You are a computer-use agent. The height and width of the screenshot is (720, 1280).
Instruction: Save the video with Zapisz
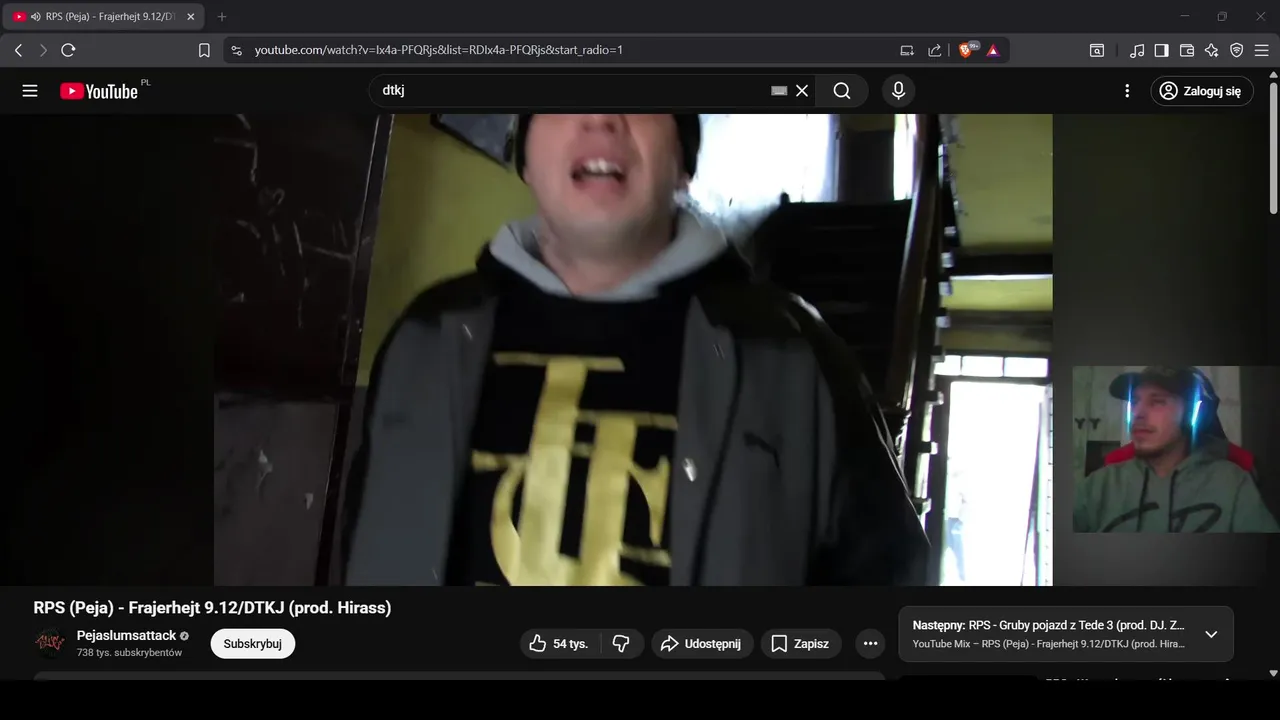tap(801, 644)
